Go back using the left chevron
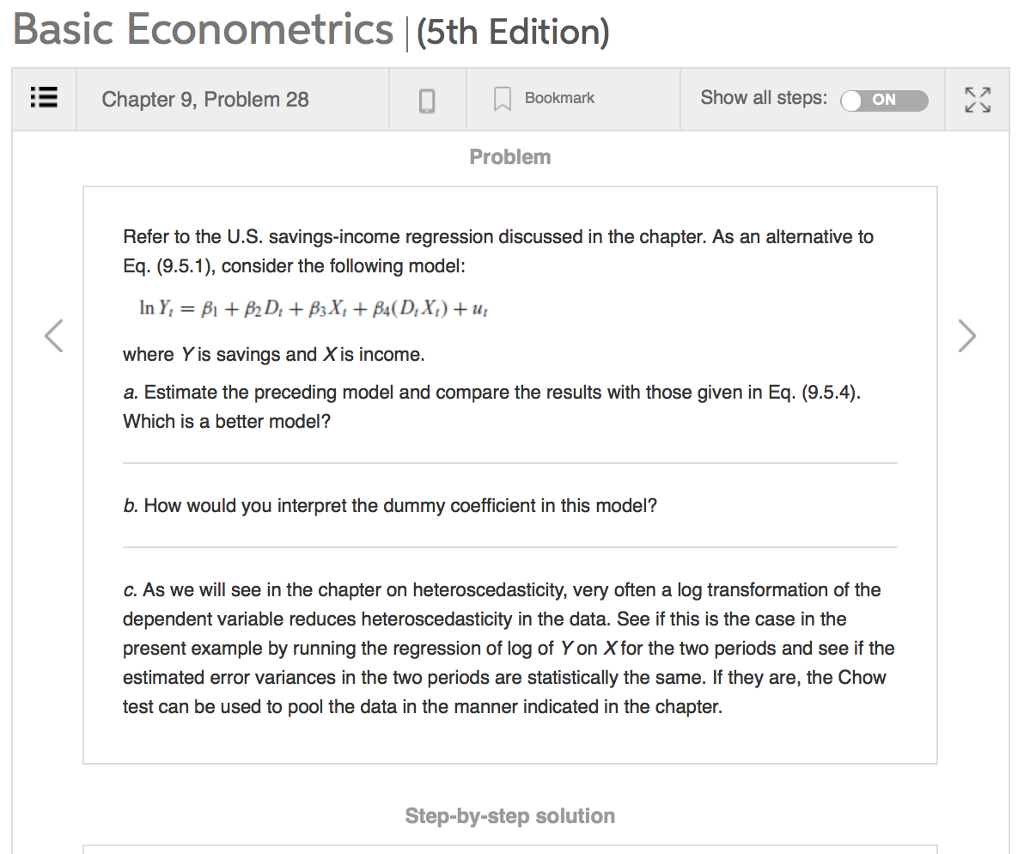Viewport: 1024px width, 854px height. click(55, 336)
